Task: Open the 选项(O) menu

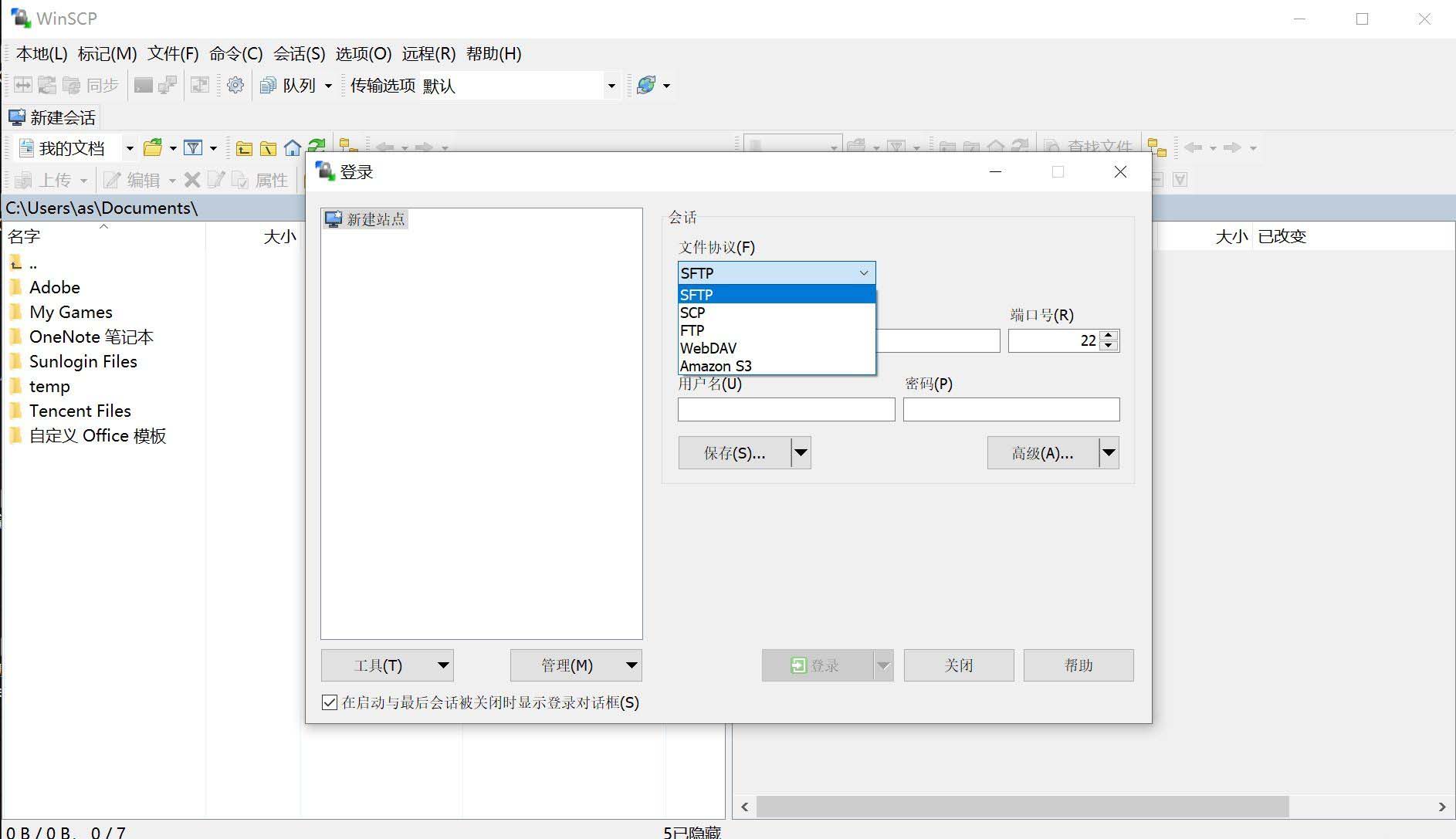Action: [364, 54]
